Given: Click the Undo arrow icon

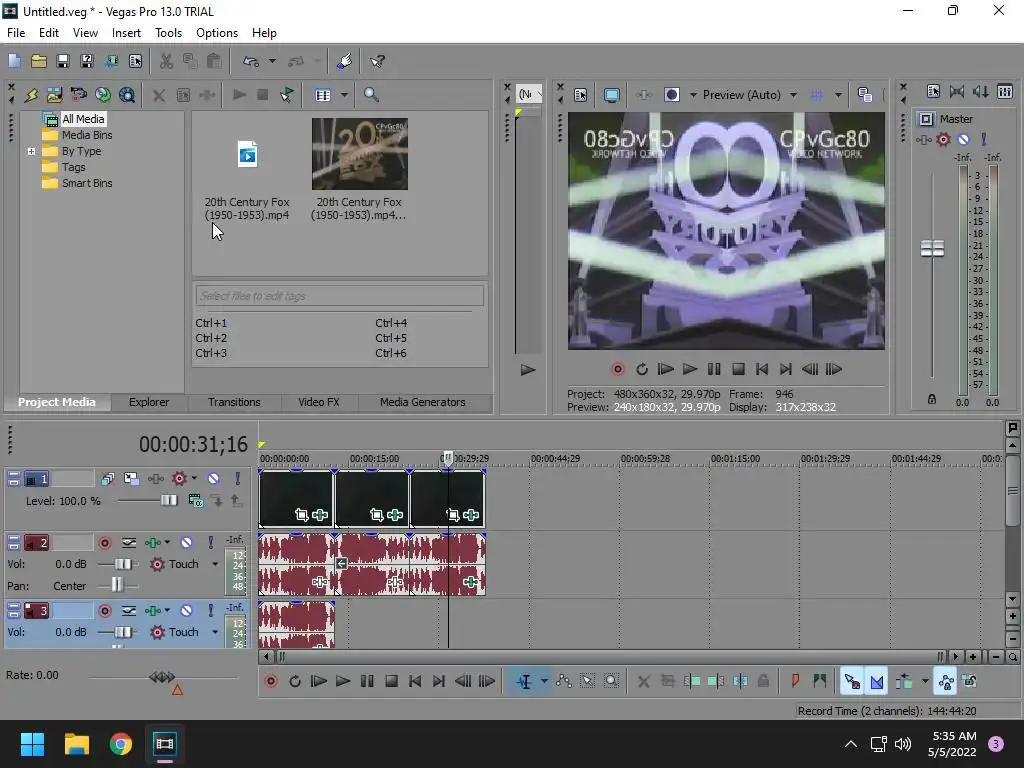Looking at the screenshot, I should click(251, 61).
